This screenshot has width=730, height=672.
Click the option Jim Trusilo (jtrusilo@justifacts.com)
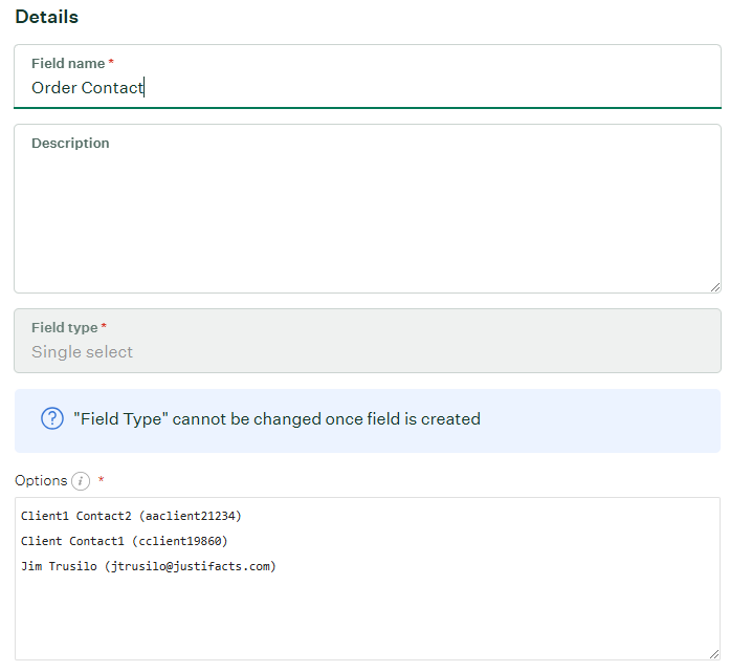(x=149, y=566)
